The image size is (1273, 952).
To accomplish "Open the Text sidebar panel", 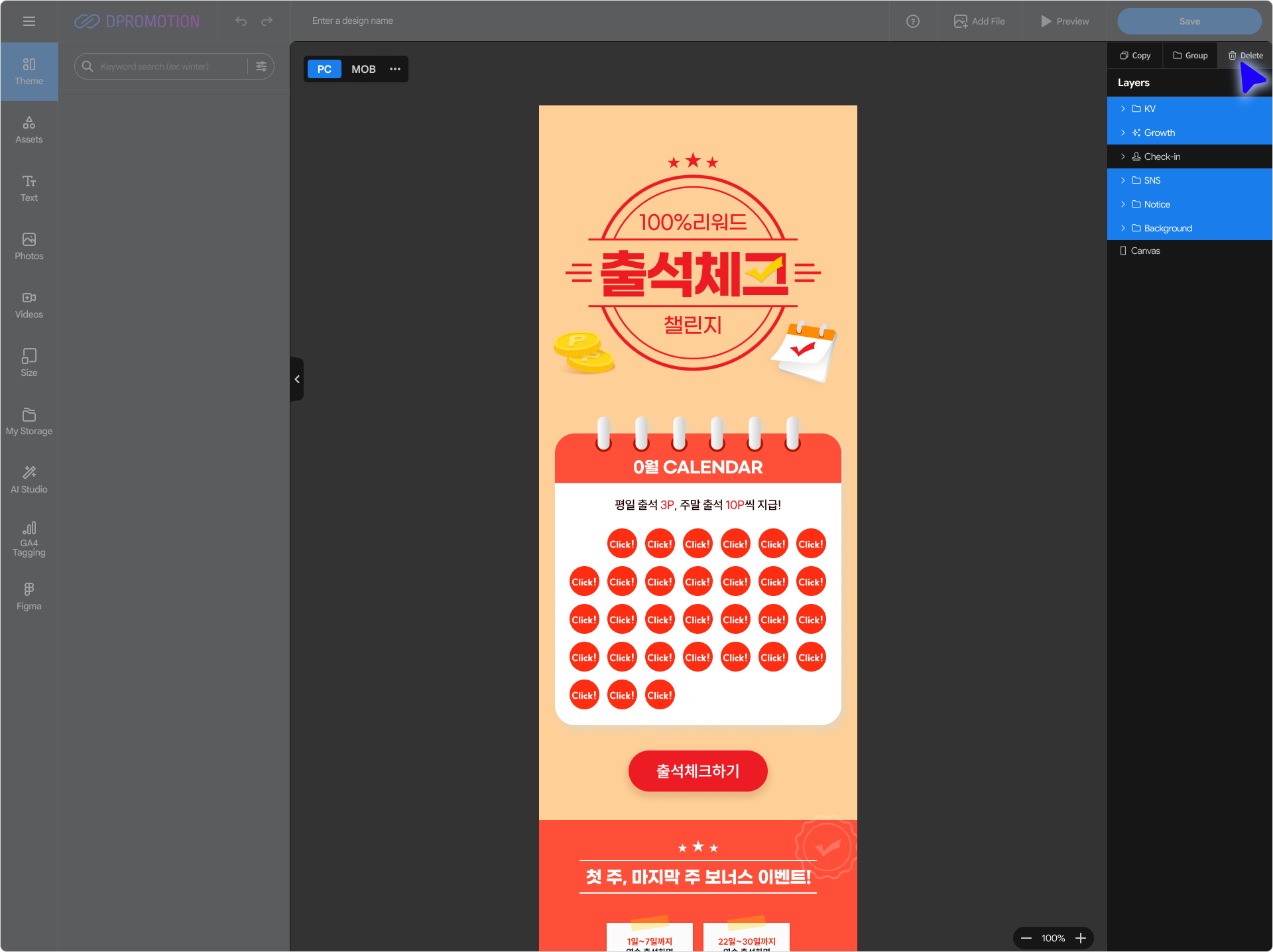I will [29, 188].
